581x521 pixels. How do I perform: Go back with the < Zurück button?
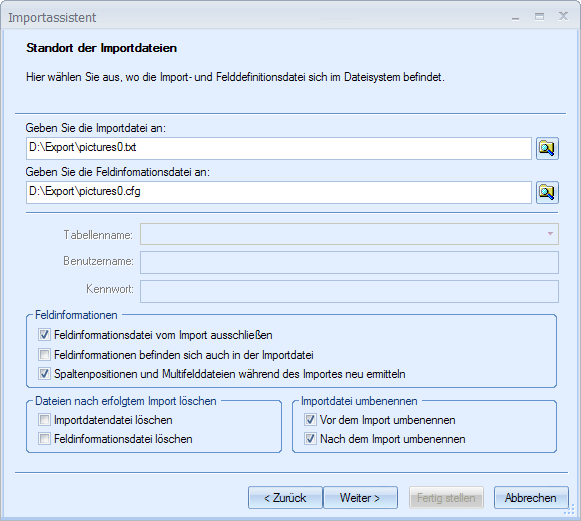pos(285,498)
